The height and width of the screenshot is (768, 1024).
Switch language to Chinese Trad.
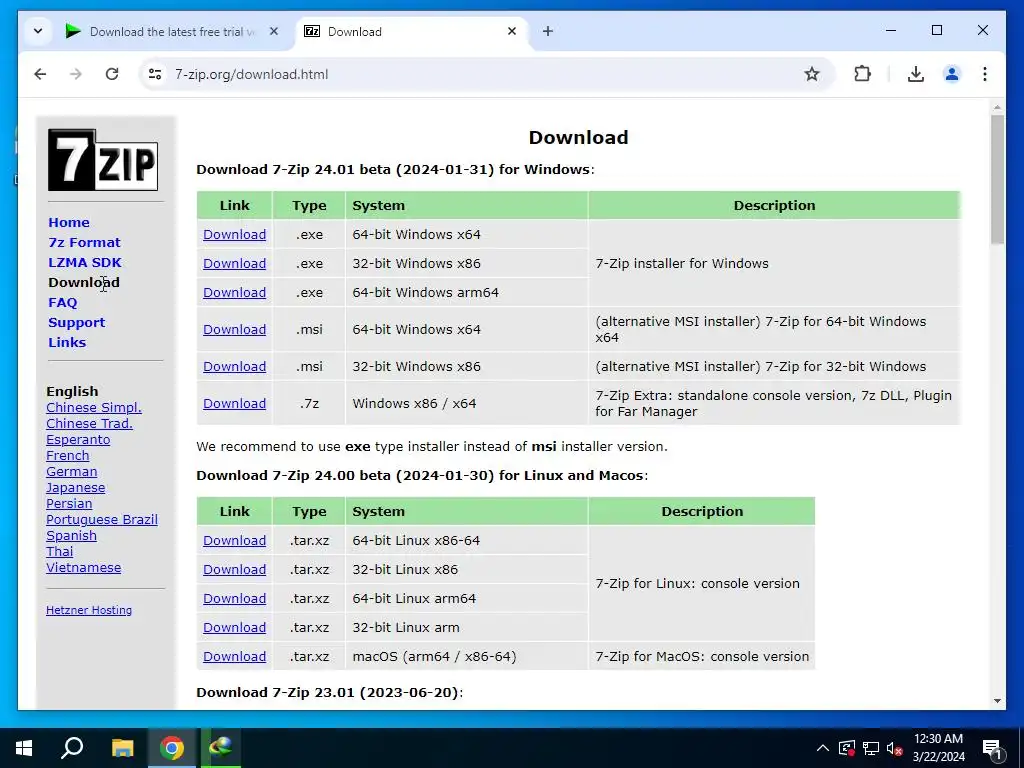89,424
